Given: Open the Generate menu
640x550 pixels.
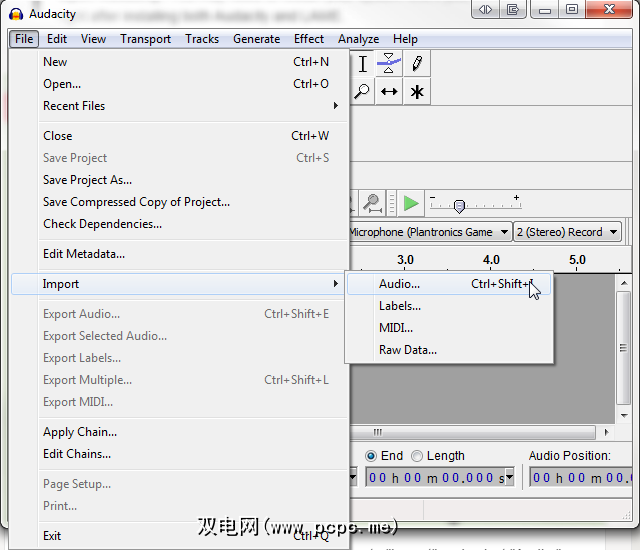Looking at the screenshot, I should (256, 39).
